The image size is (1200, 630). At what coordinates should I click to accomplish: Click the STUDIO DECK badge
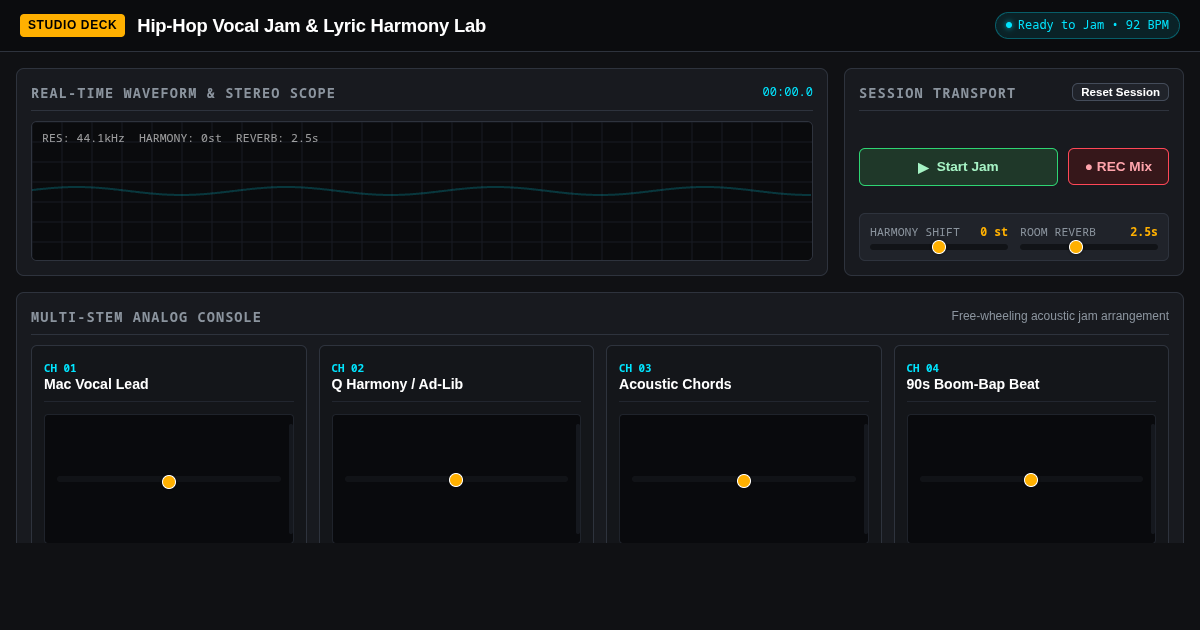pyautogui.click(x=72, y=25)
